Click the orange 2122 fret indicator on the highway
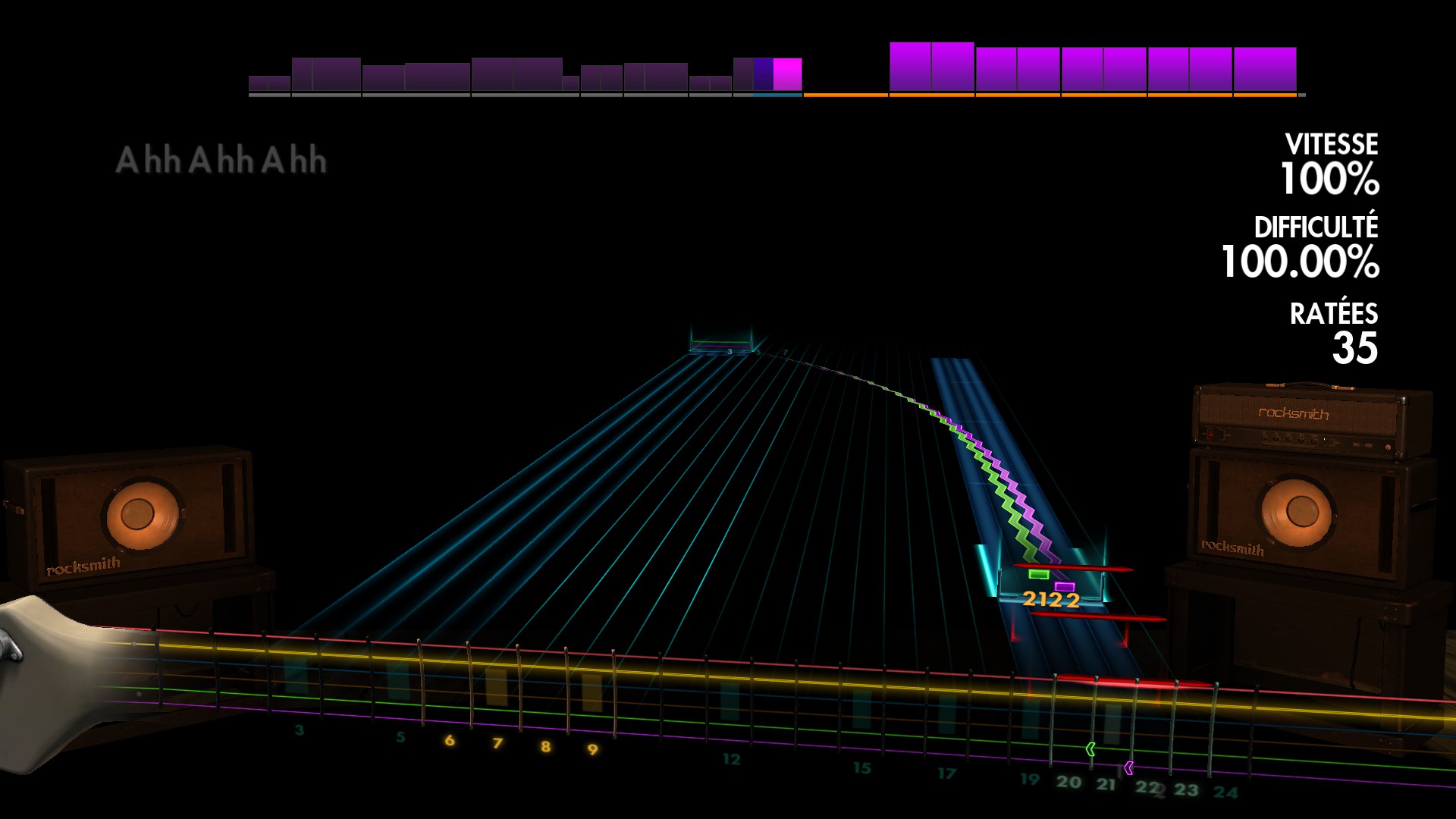Screen dimensions: 1456x819 [x=1050, y=600]
